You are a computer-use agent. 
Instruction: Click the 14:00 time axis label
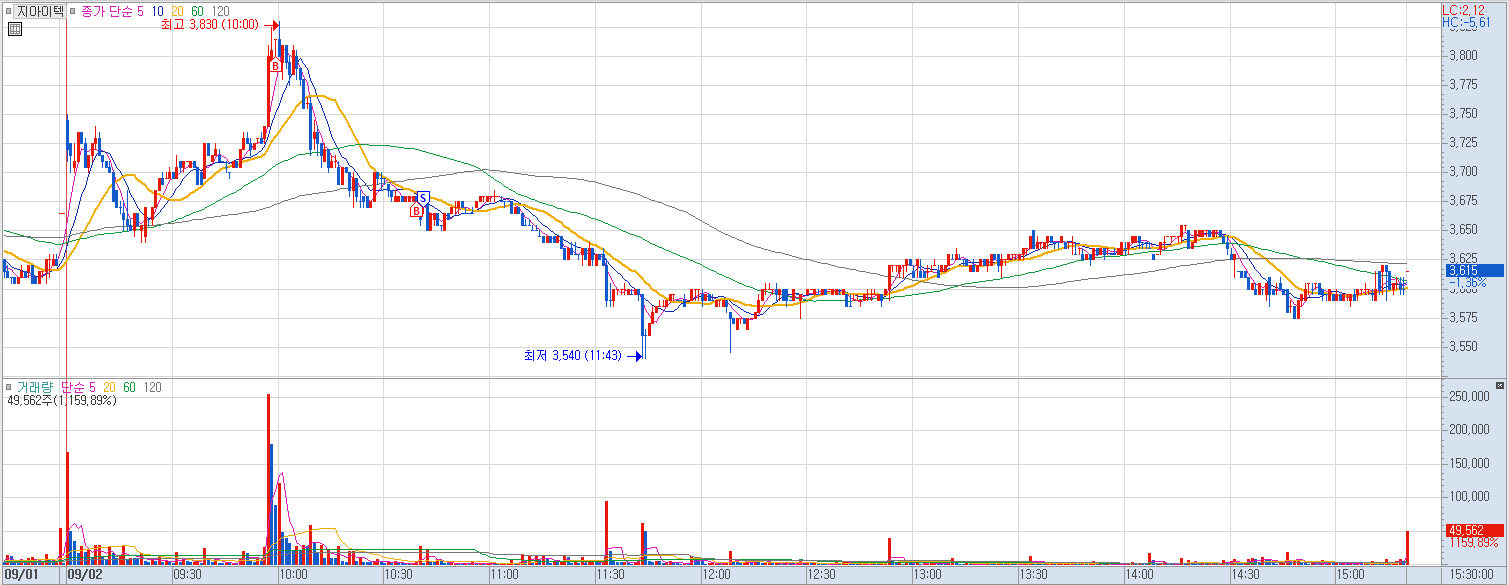point(1139,575)
